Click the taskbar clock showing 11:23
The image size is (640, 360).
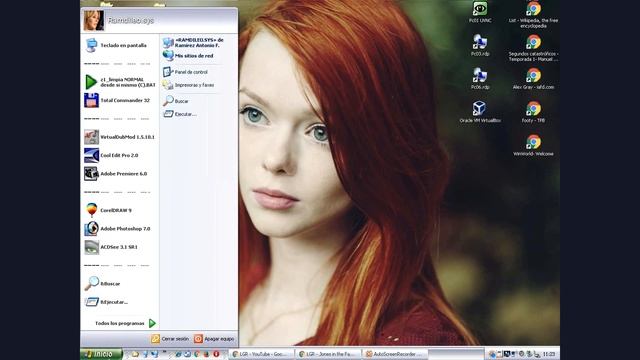coord(549,354)
